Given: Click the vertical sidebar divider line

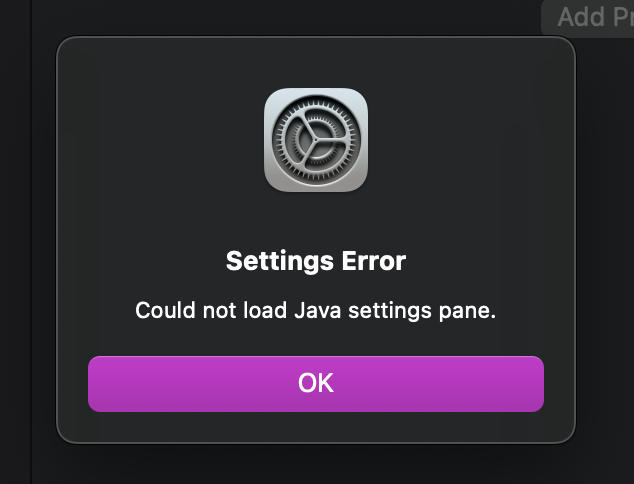Looking at the screenshot, I should click(x=31, y=243).
